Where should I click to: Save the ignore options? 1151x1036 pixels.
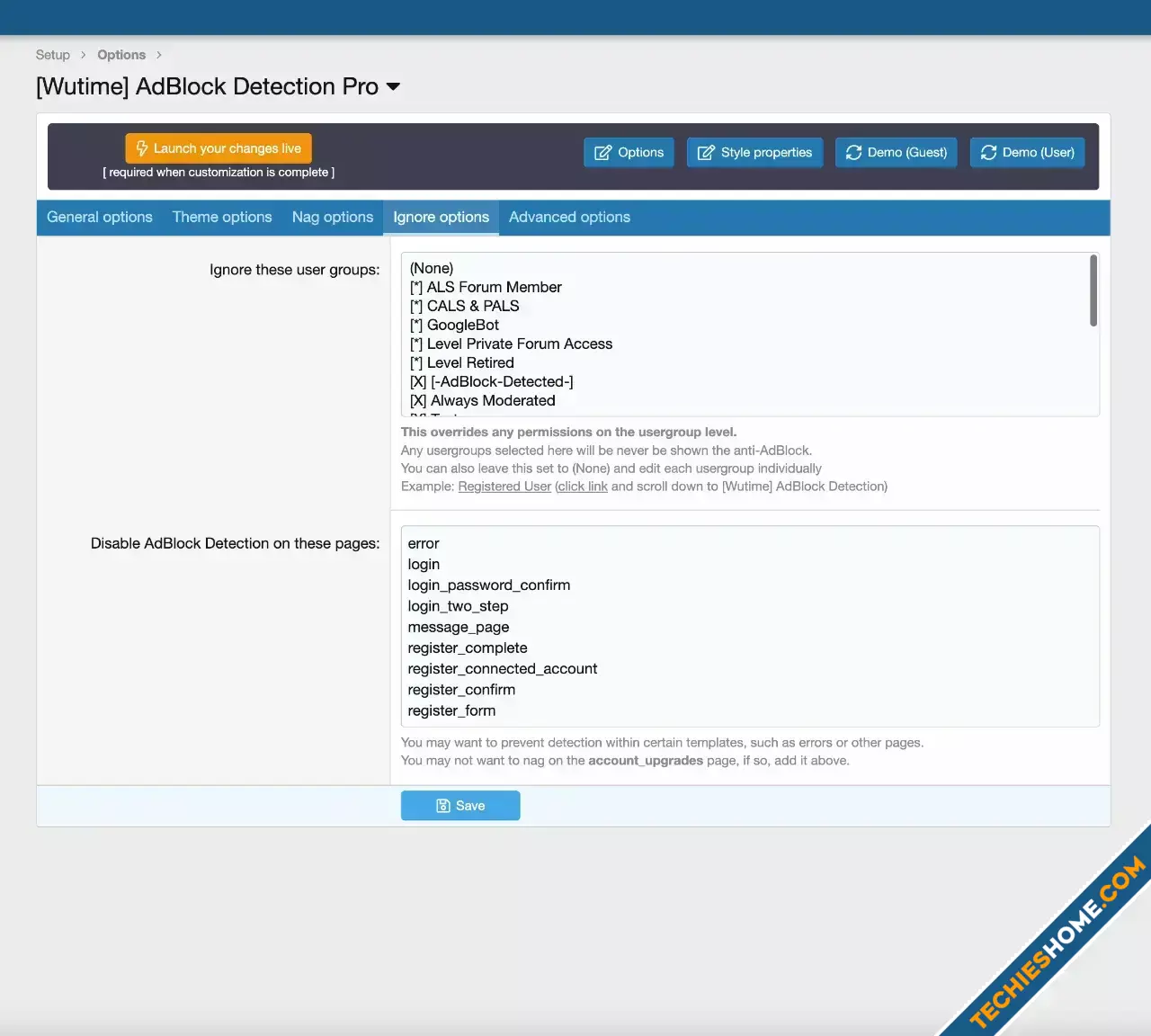point(460,806)
